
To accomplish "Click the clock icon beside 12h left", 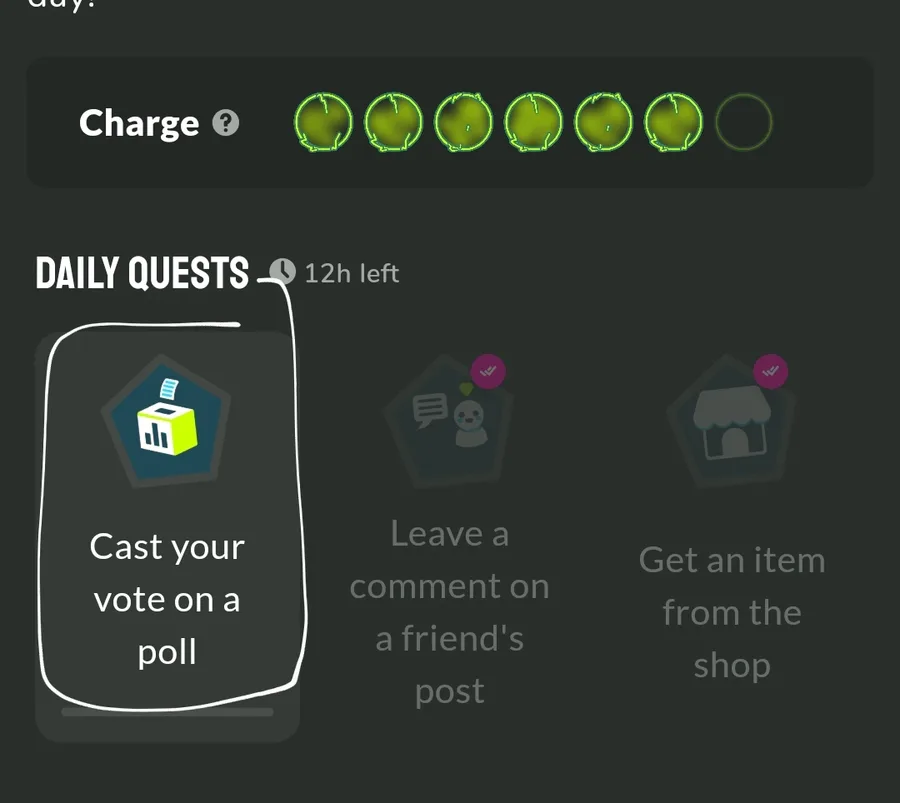I will [284, 272].
